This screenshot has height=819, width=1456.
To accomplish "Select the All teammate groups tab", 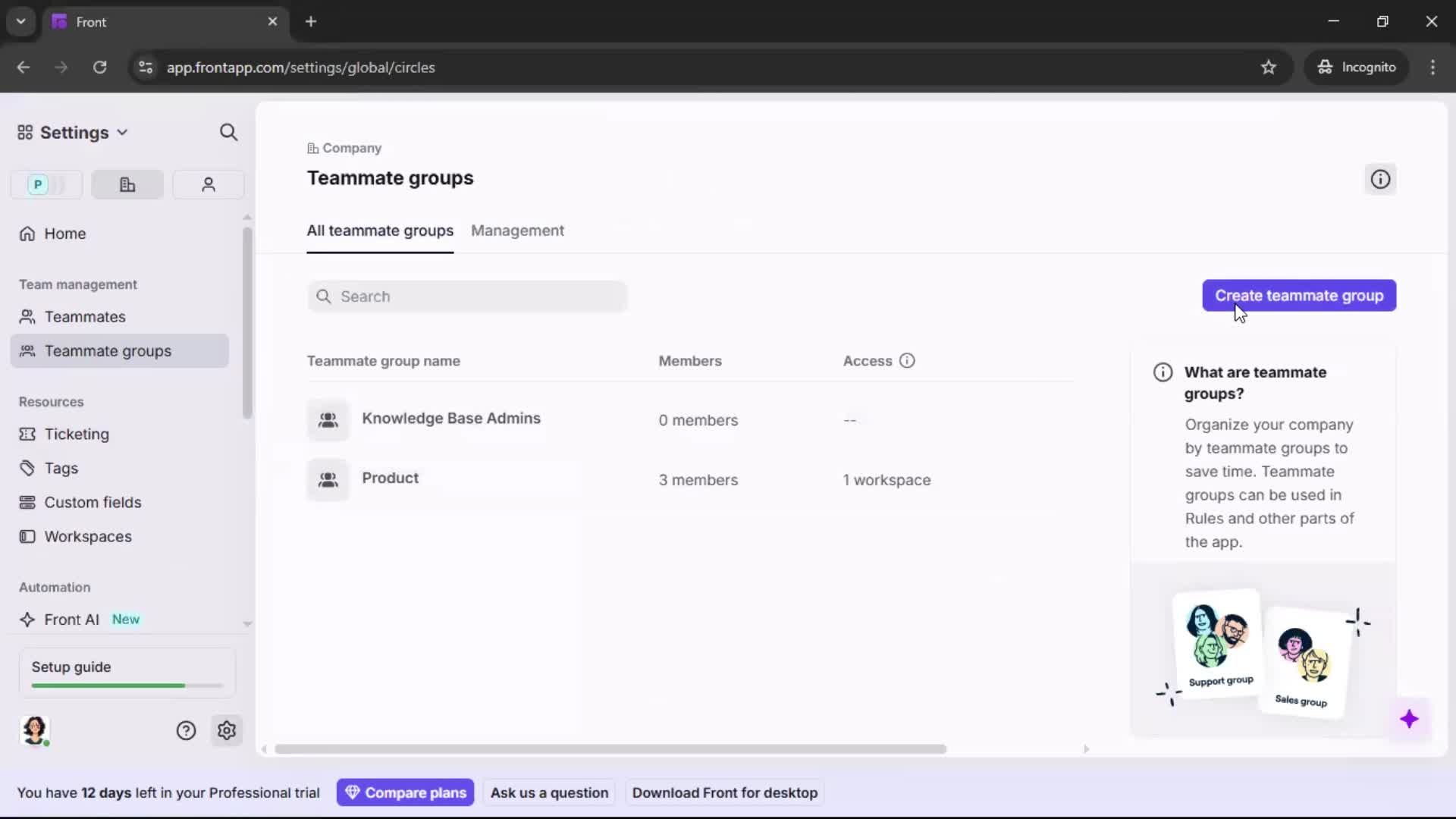I will (380, 231).
